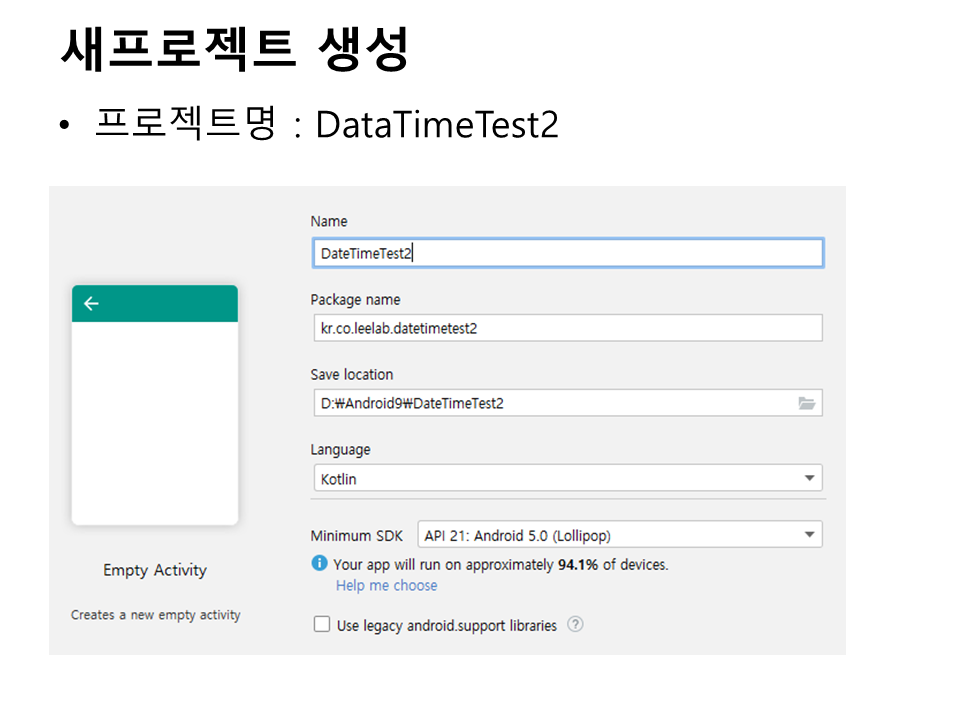The height and width of the screenshot is (720, 960).
Task: Click the Package name text field
Action: 567,328
